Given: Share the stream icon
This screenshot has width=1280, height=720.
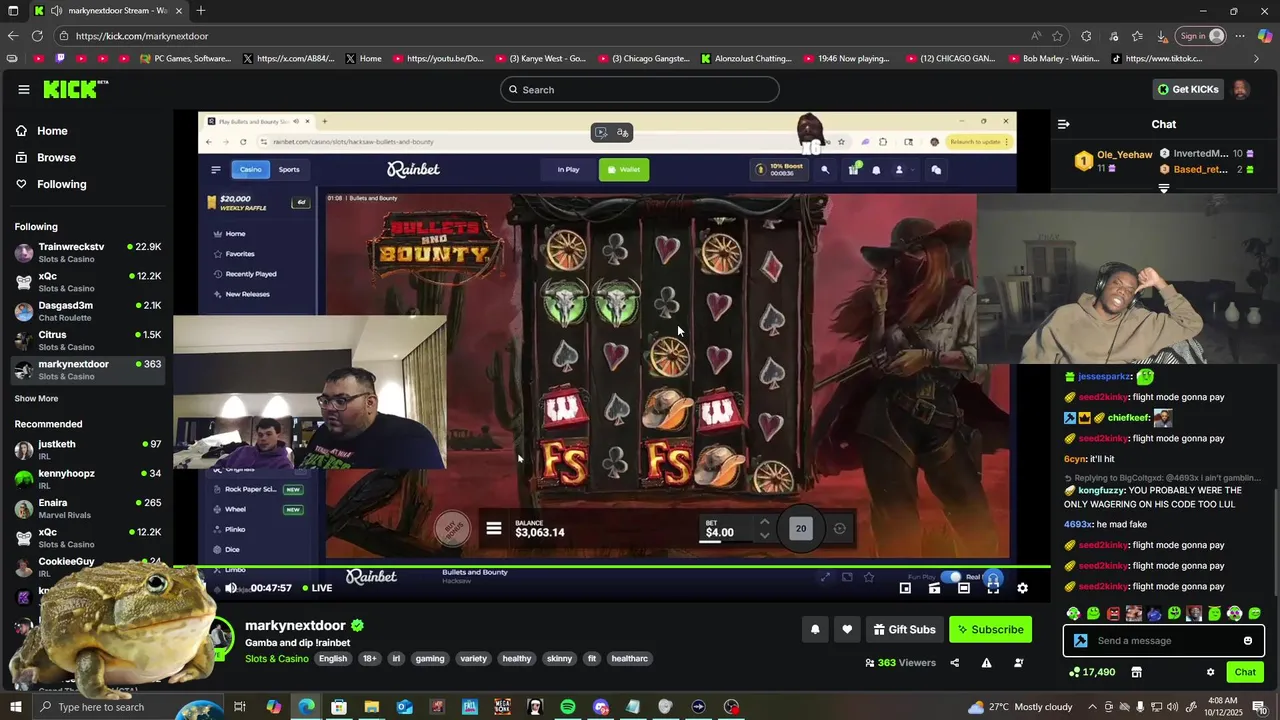Looking at the screenshot, I should click(x=954, y=662).
